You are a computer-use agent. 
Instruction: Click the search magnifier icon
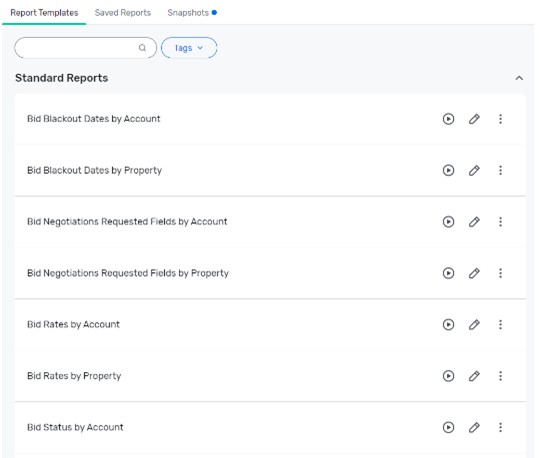tap(142, 48)
